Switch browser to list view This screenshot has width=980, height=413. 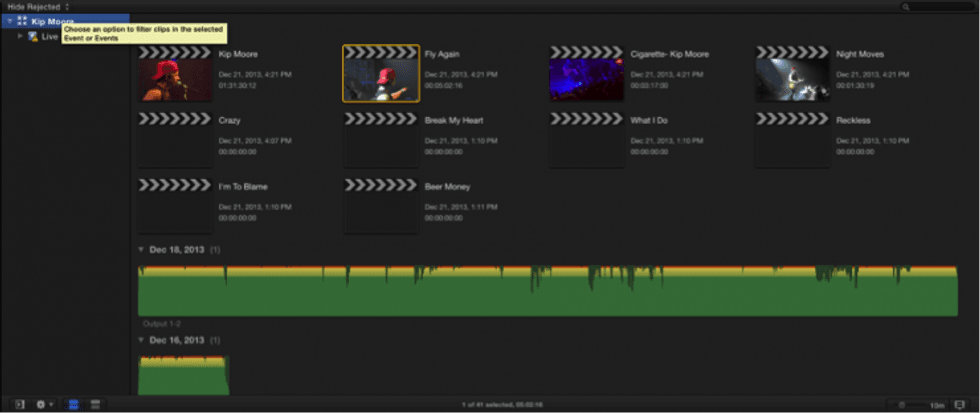(95, 405)
